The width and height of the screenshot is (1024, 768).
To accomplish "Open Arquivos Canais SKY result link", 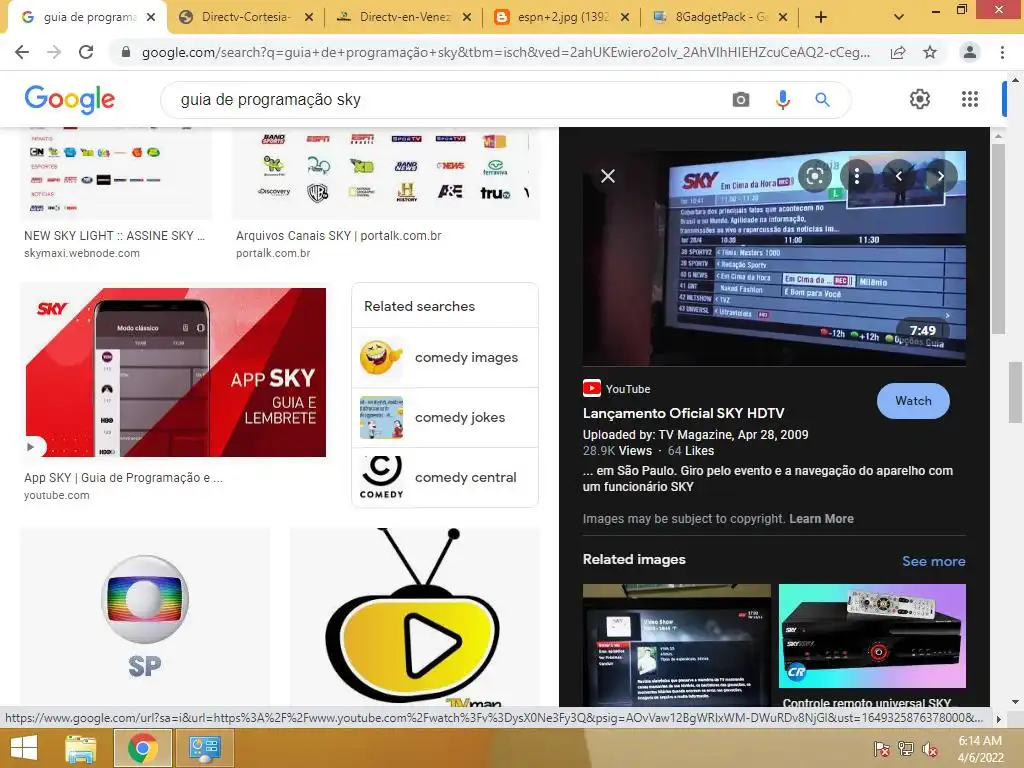I will coord(338,236).
